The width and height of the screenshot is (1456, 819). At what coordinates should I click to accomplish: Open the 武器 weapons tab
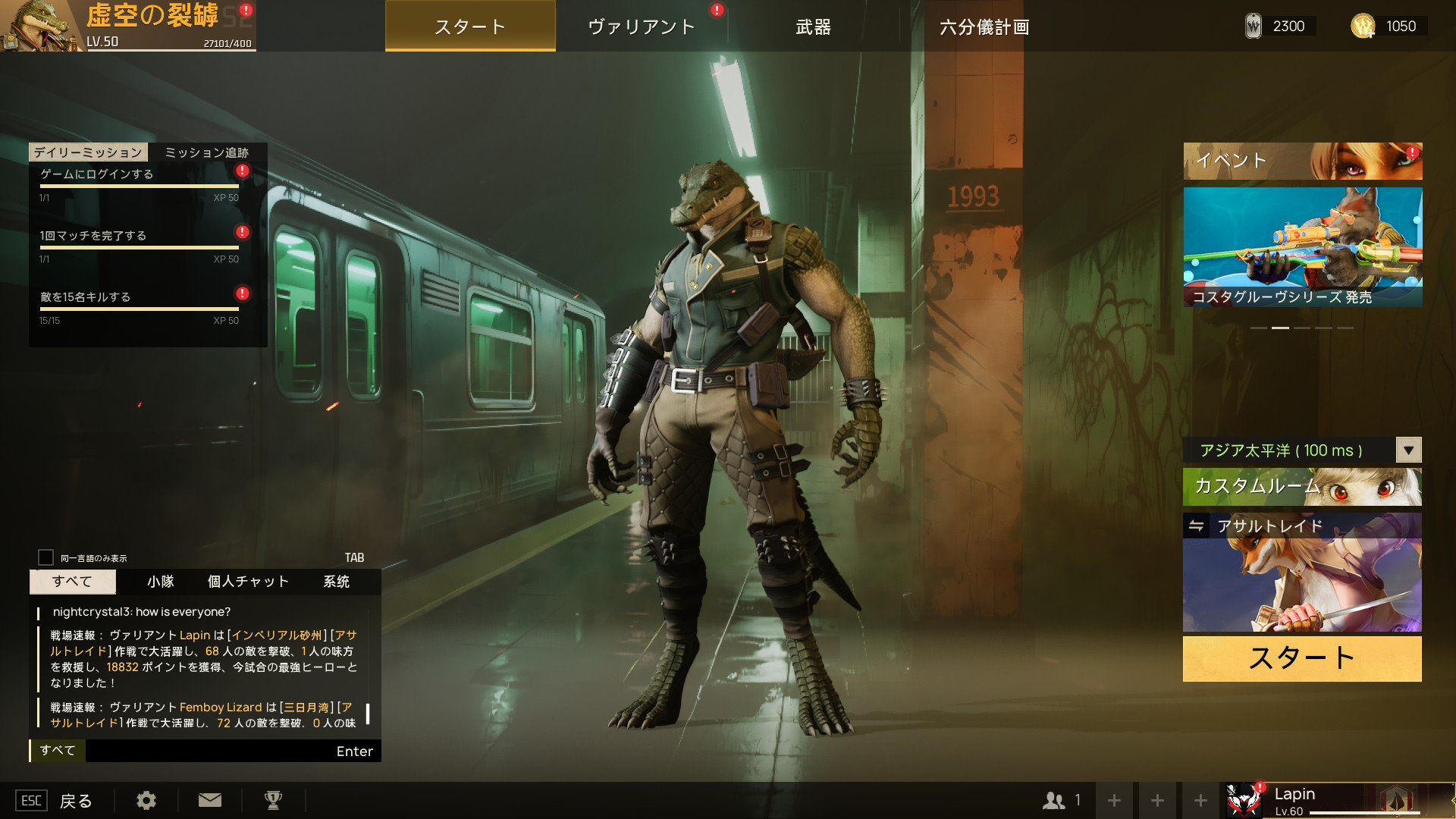click(813, 27)
